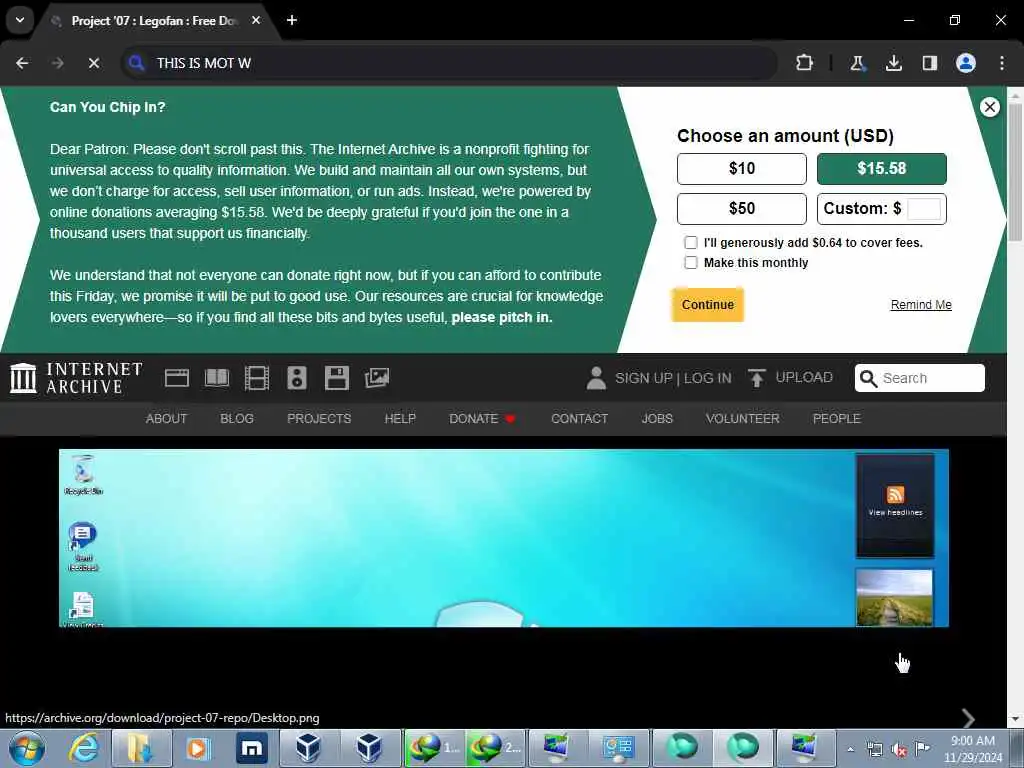Open the HELP menu item

coord(400,419)
